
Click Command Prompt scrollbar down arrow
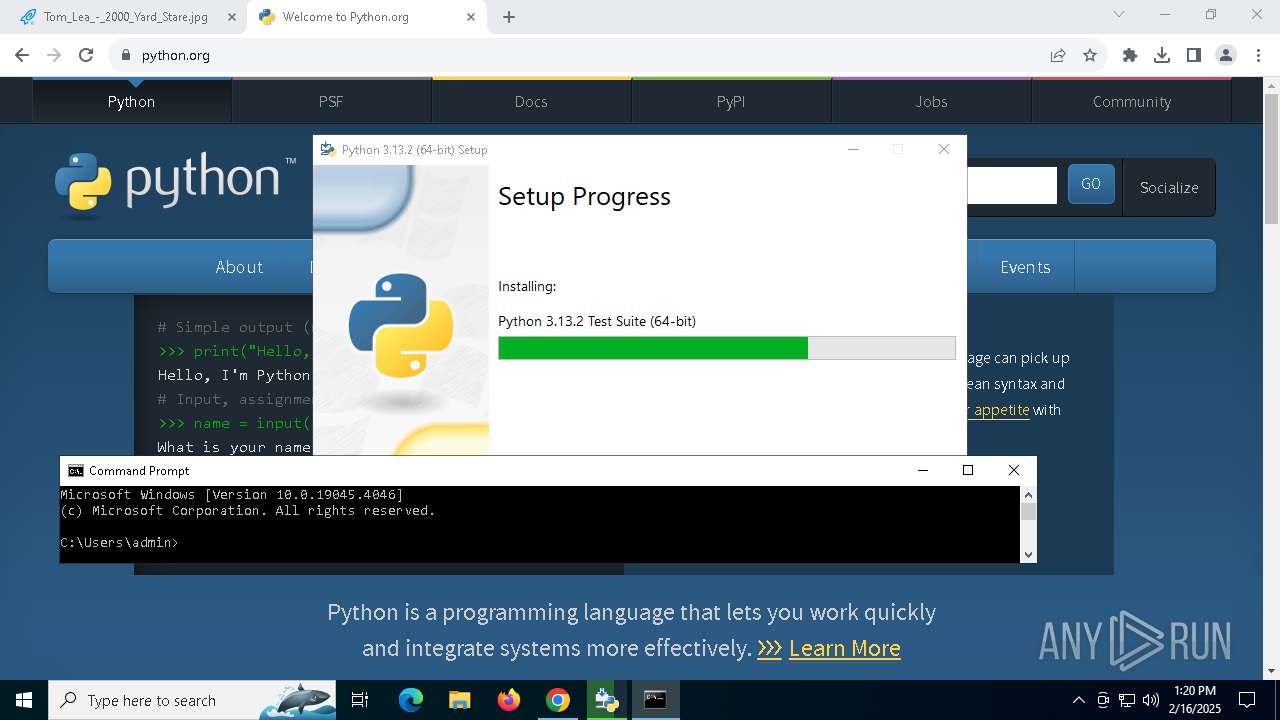point(1028,554)
